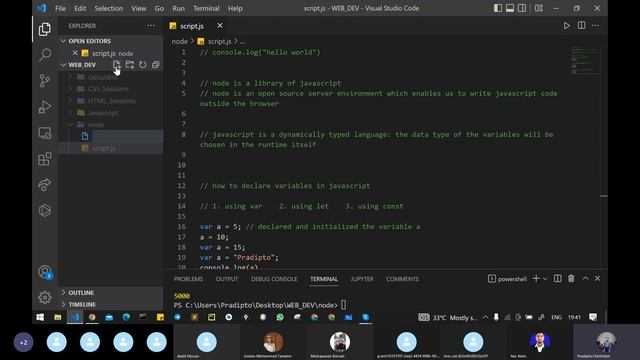This screenshot has width=640, height=360.
Task: Open the Live Share view
Action: [45, 184]
